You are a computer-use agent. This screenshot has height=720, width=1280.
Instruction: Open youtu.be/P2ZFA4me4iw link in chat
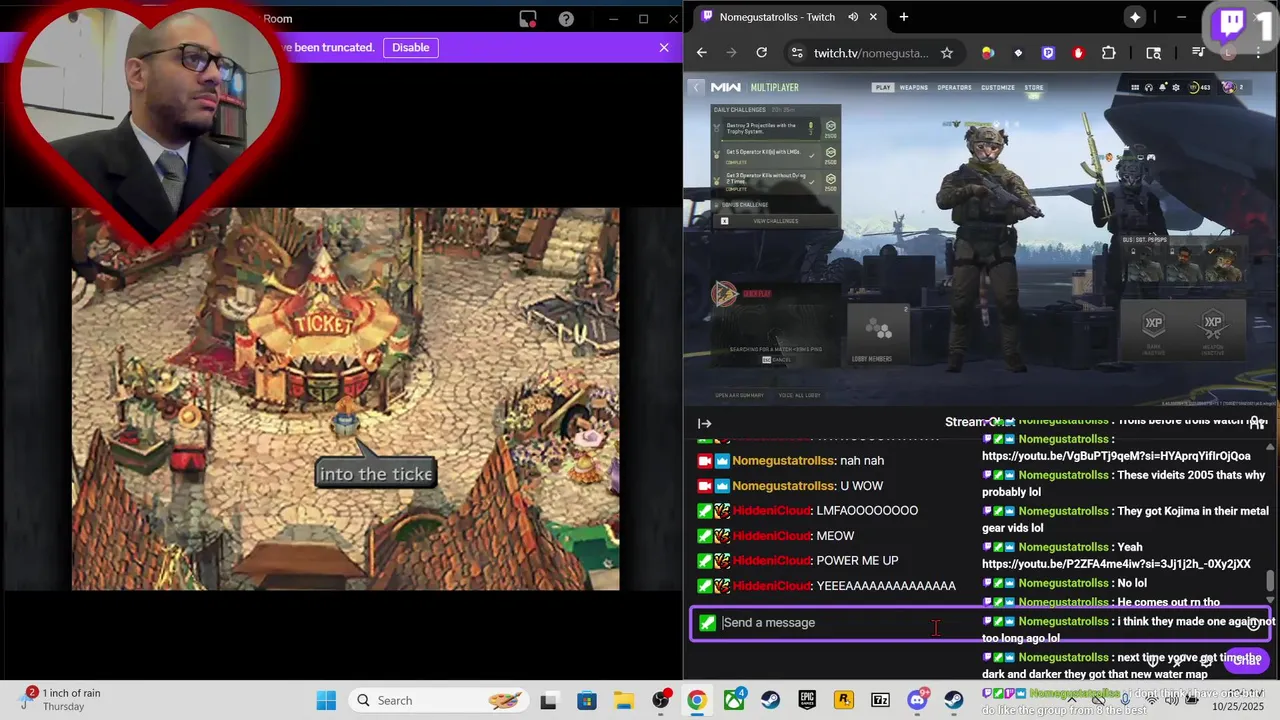[x=1116, y=564]
